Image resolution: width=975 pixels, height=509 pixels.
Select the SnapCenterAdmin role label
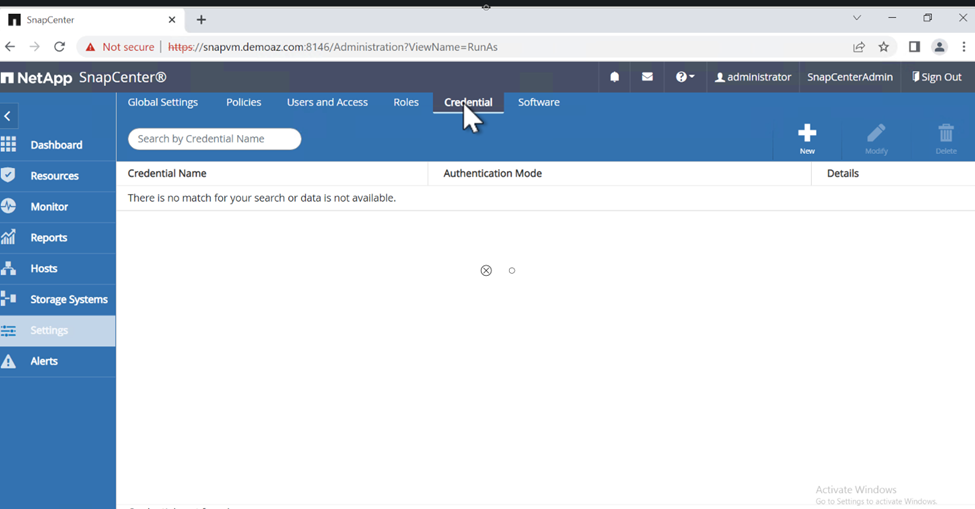click(x=850, y=77)
